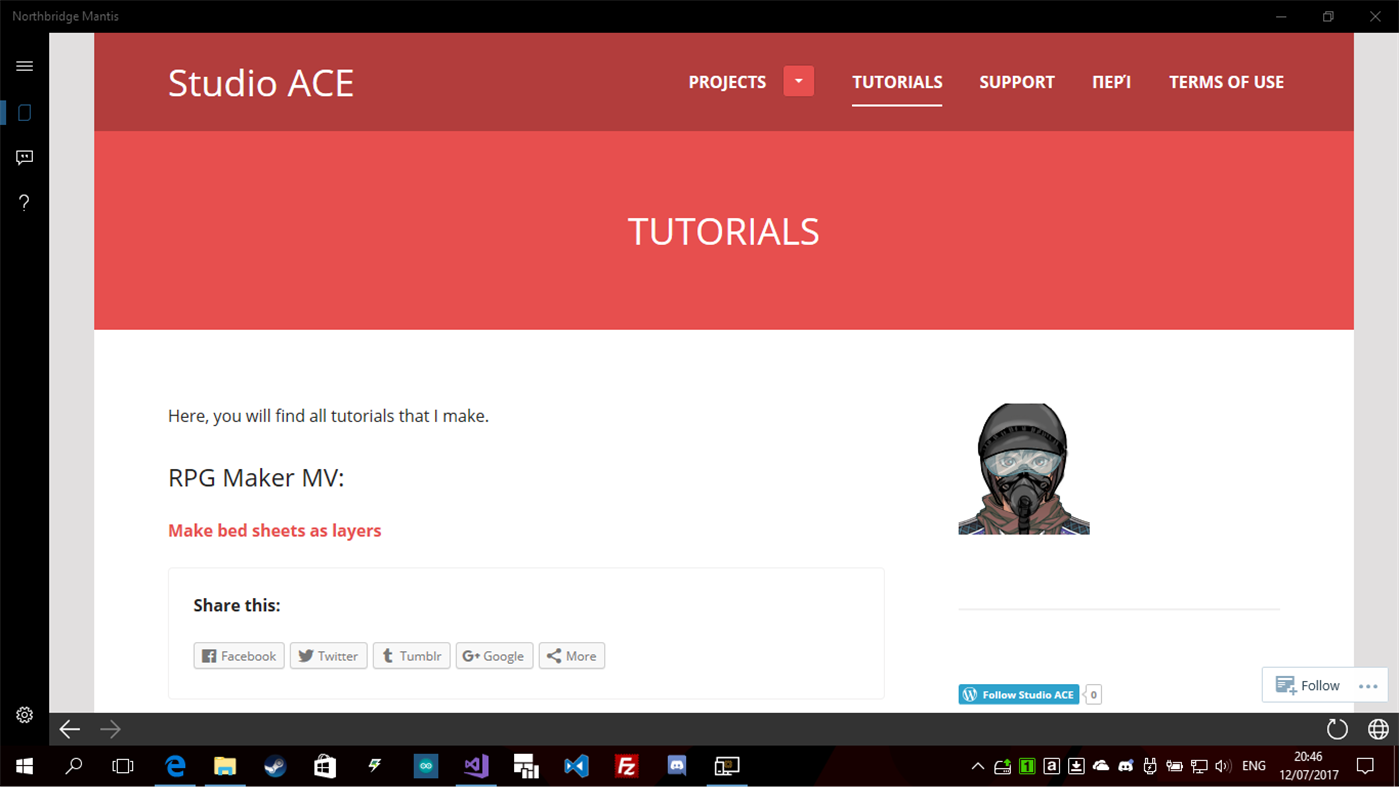Open the Action Center notifications icon
This screenshot has height=787, width=1399.
pyautogui.click(x=1365, y=766)
